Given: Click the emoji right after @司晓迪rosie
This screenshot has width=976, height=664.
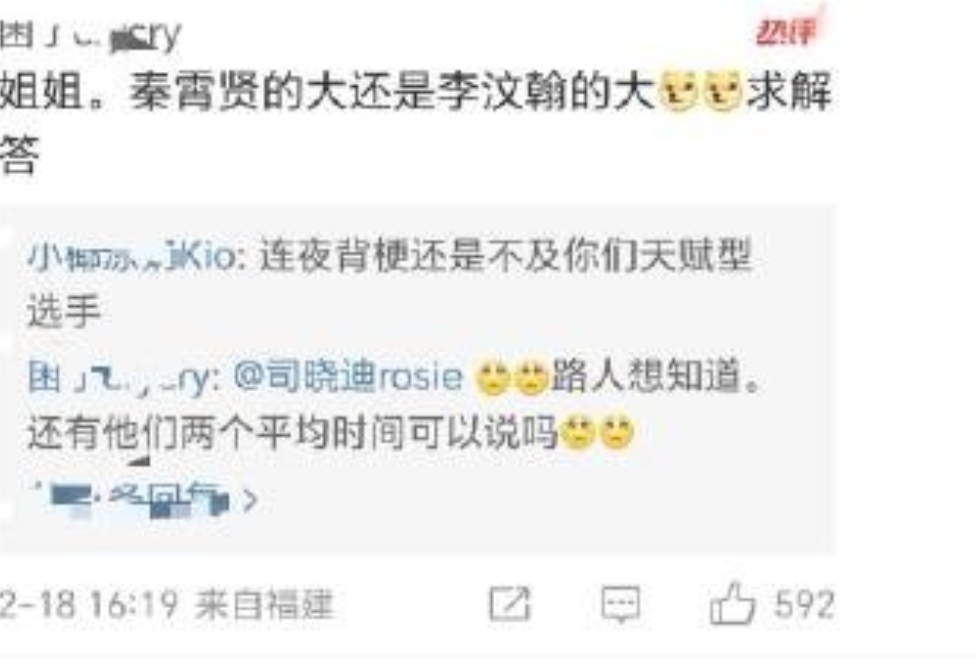Looking at the screenshot, I should pos(492,378).
